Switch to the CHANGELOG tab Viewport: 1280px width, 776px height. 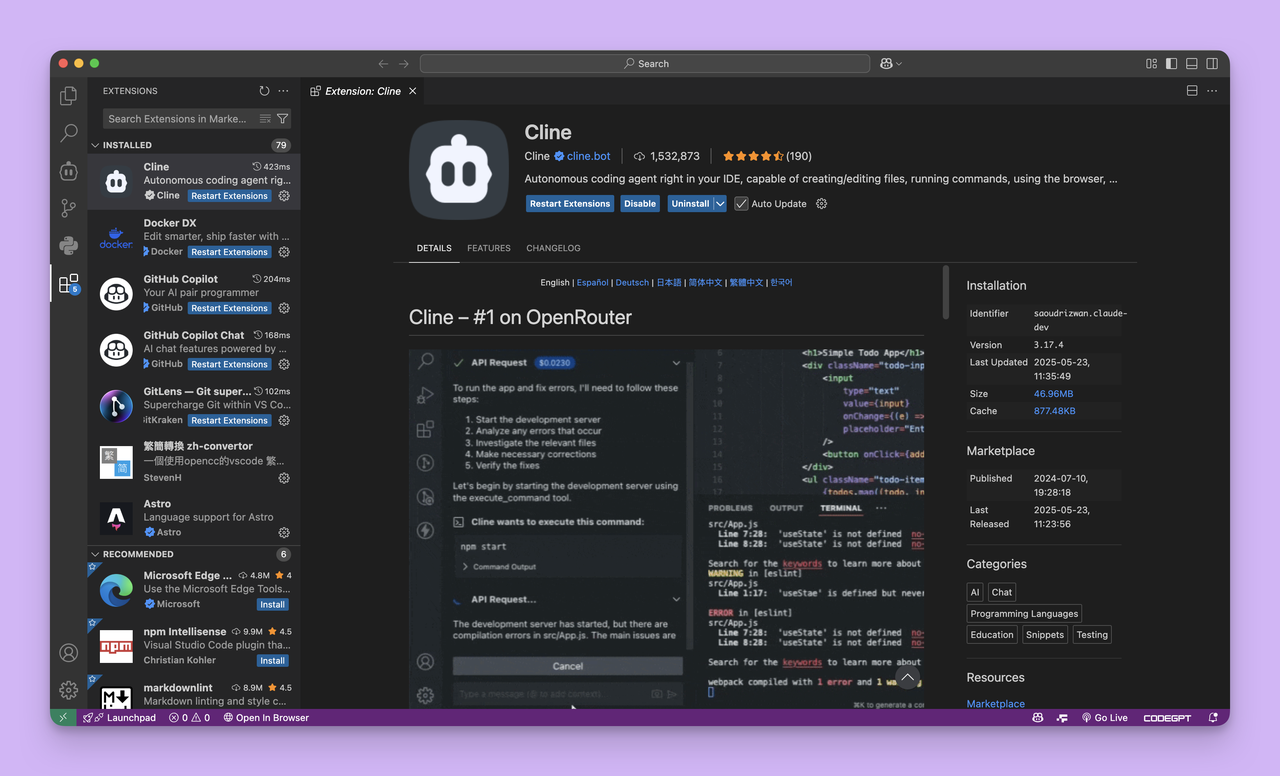[x=553, y=248]
